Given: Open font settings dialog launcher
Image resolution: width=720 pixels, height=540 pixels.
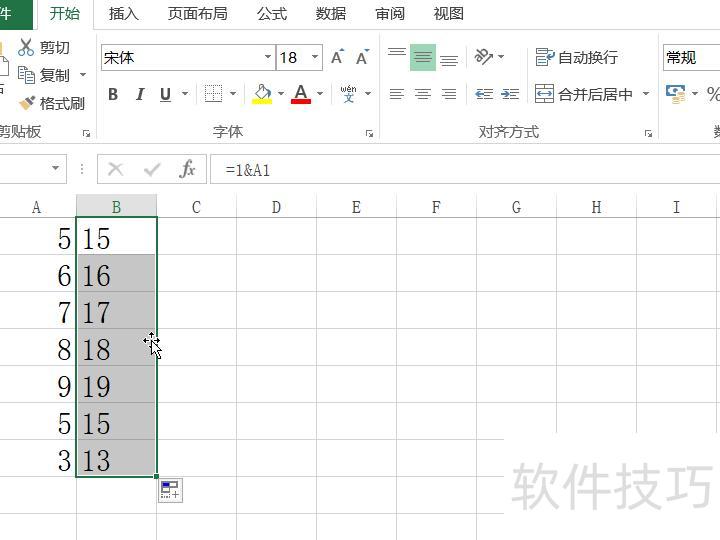Looking at the screenshot, I should pyautogui.click(x=369, y=134).
